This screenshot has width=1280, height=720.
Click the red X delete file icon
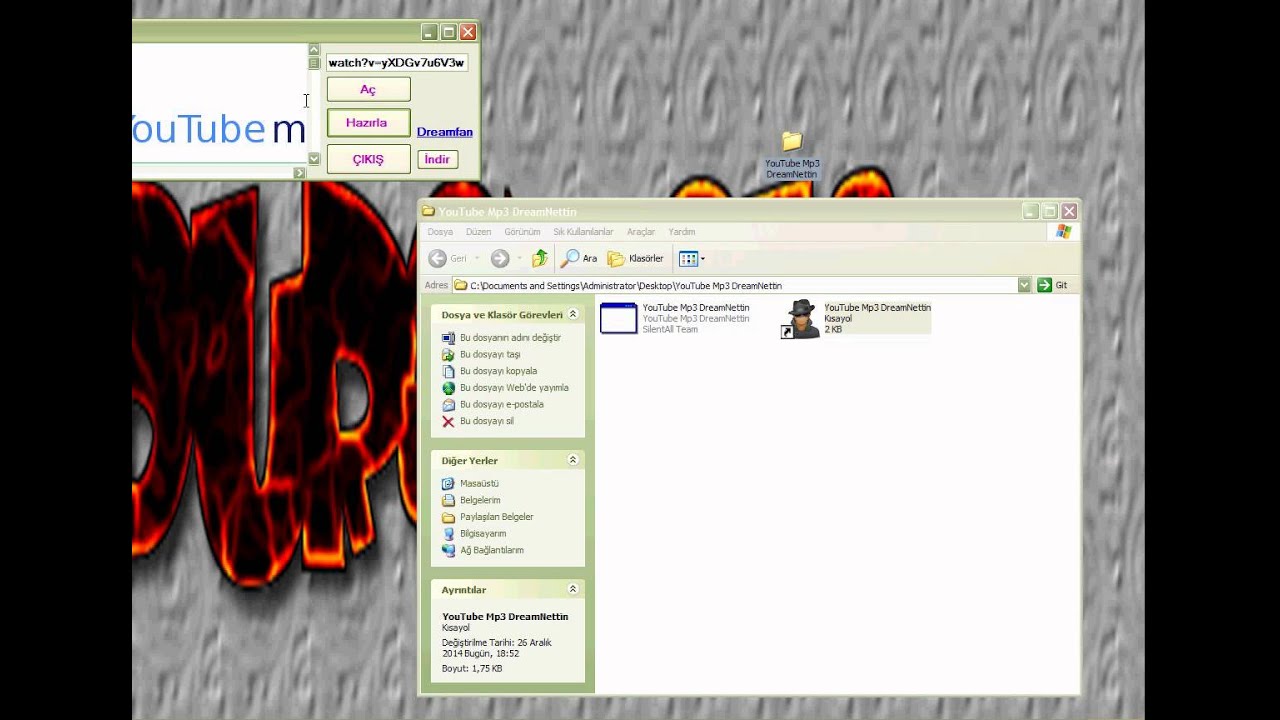tap(448, 422)
